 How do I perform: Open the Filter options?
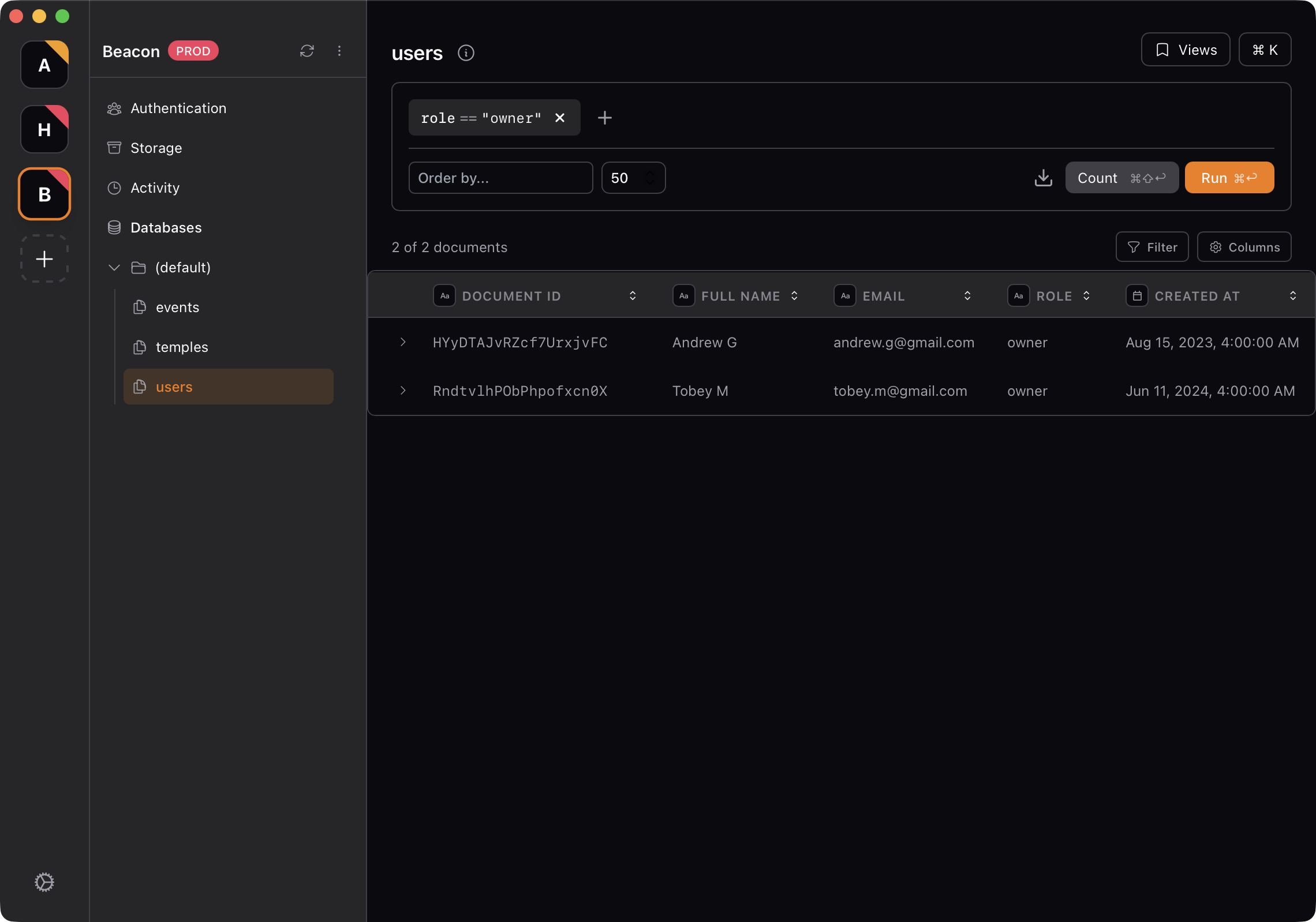(x=1152, y=247)
